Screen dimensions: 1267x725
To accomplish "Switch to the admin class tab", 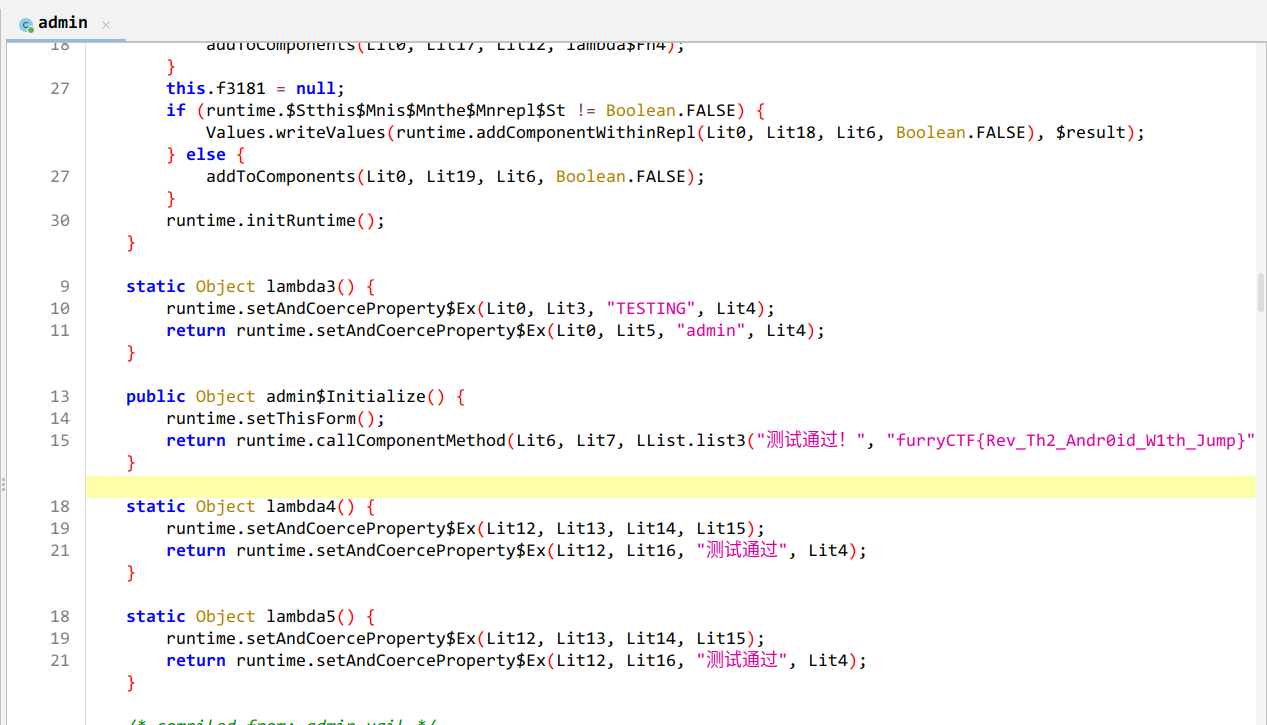I will [x=62, y=23].
